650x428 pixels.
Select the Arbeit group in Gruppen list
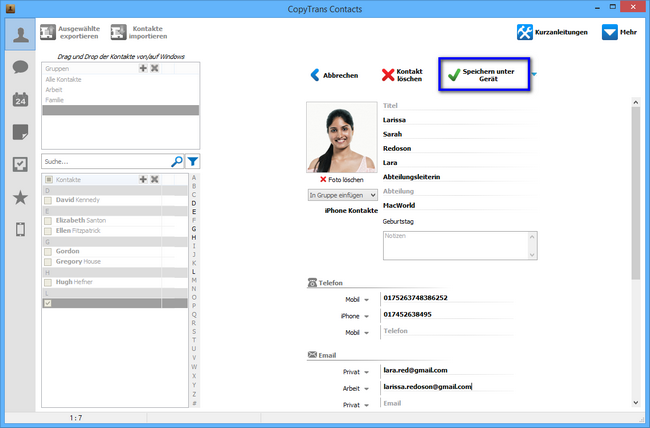(x=55, y=88)
